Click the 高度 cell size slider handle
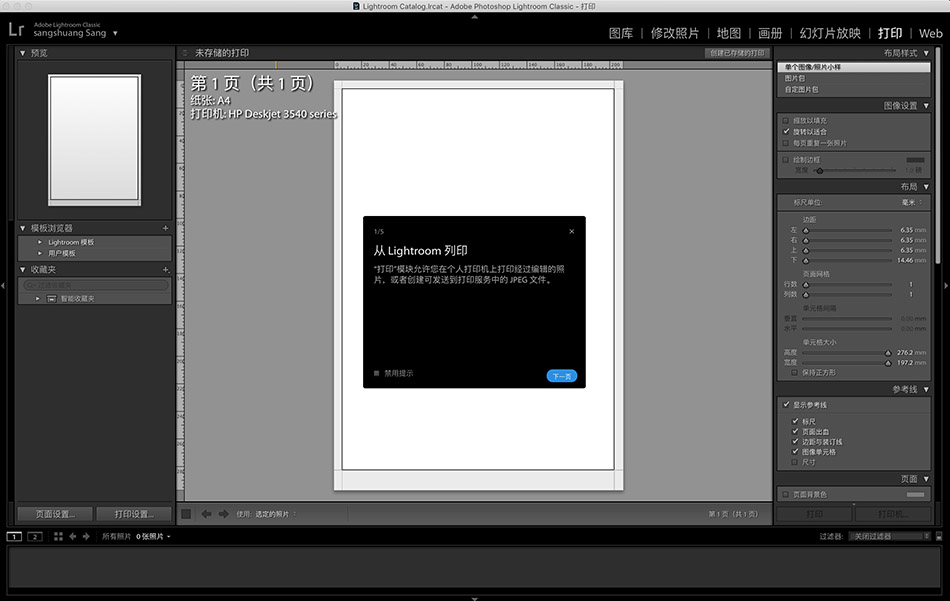Screen dimensions: 950x601 pos(888,353)
